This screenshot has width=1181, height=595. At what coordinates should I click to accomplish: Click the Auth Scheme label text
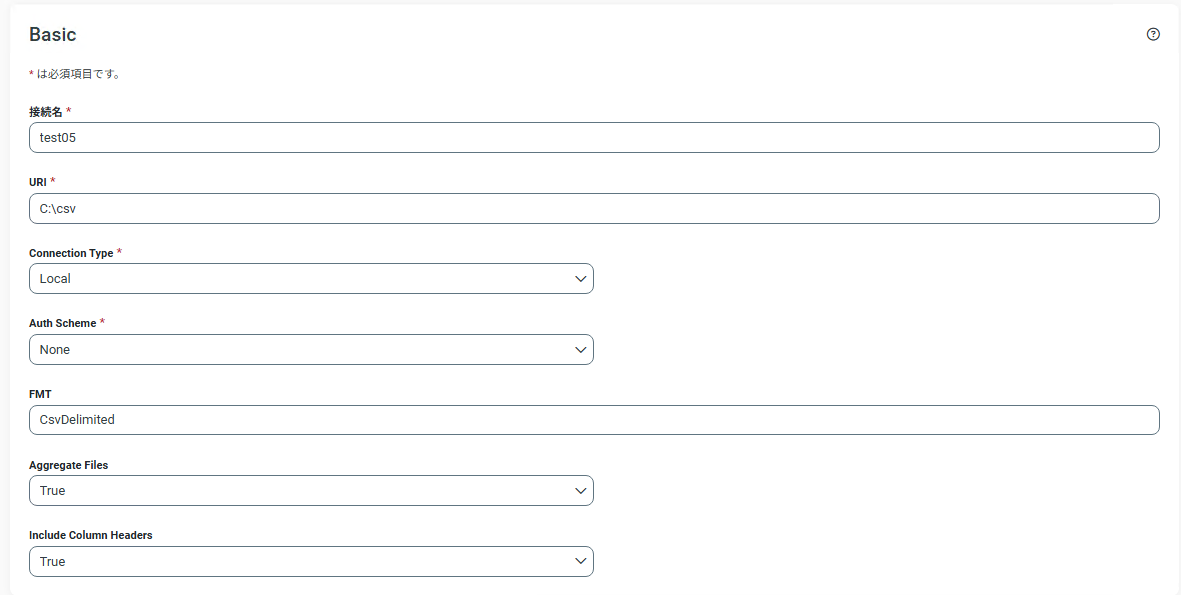[x=63, y=323]
